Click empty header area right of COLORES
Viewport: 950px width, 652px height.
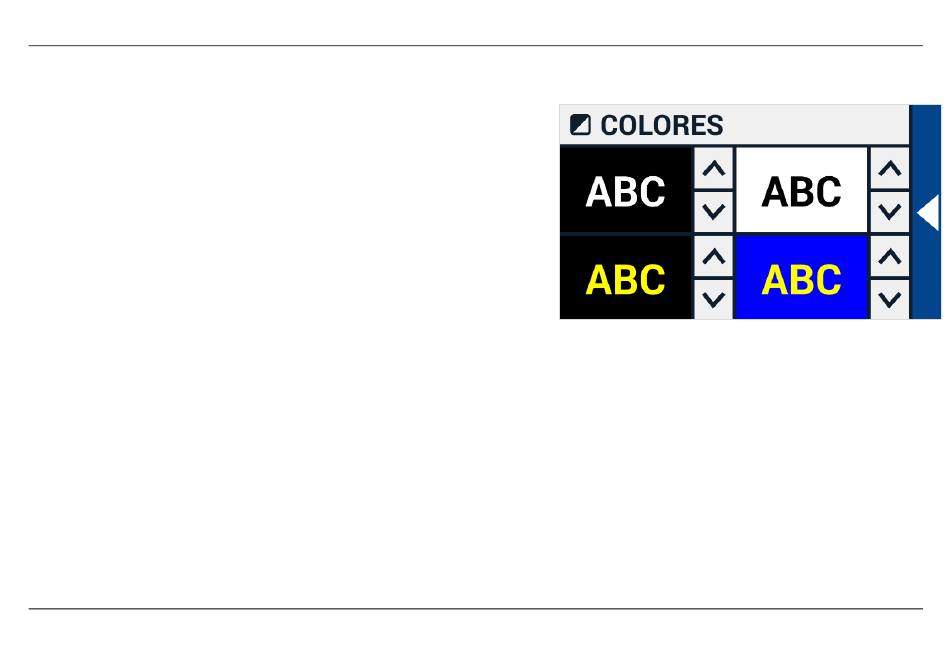(x=816, y=125)
